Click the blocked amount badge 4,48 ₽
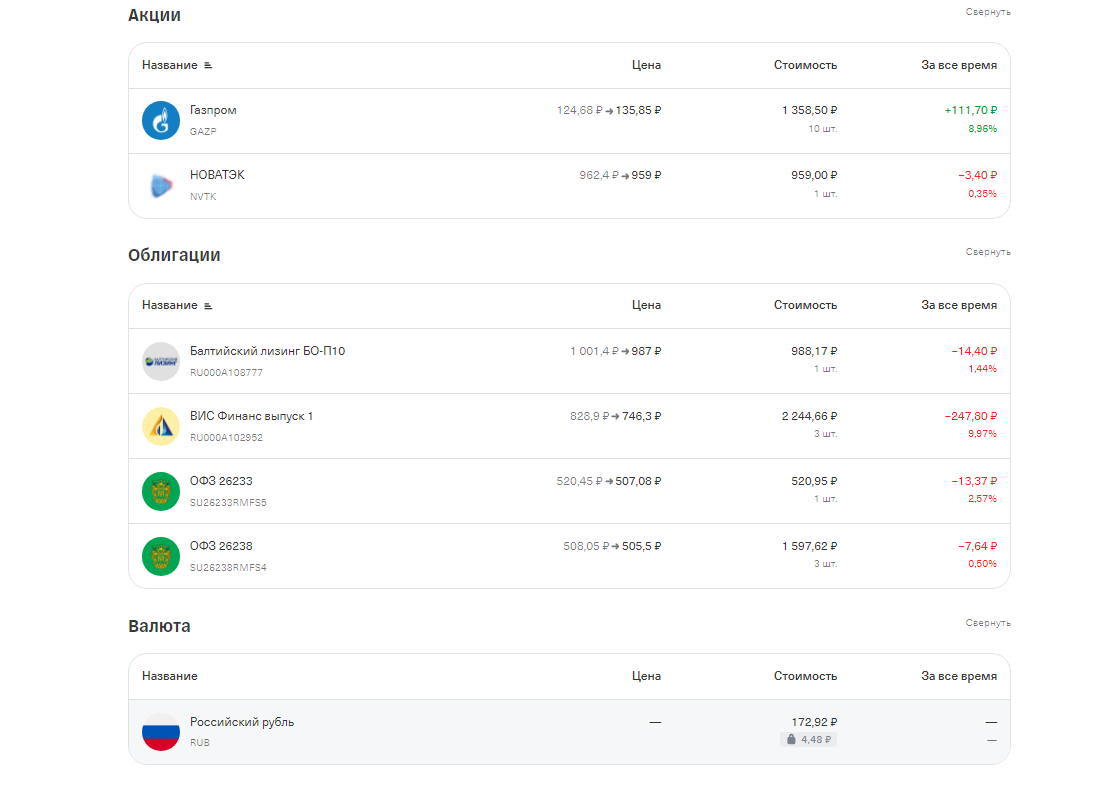Screen dimensions: 1112x812 (x=808, y=740)
